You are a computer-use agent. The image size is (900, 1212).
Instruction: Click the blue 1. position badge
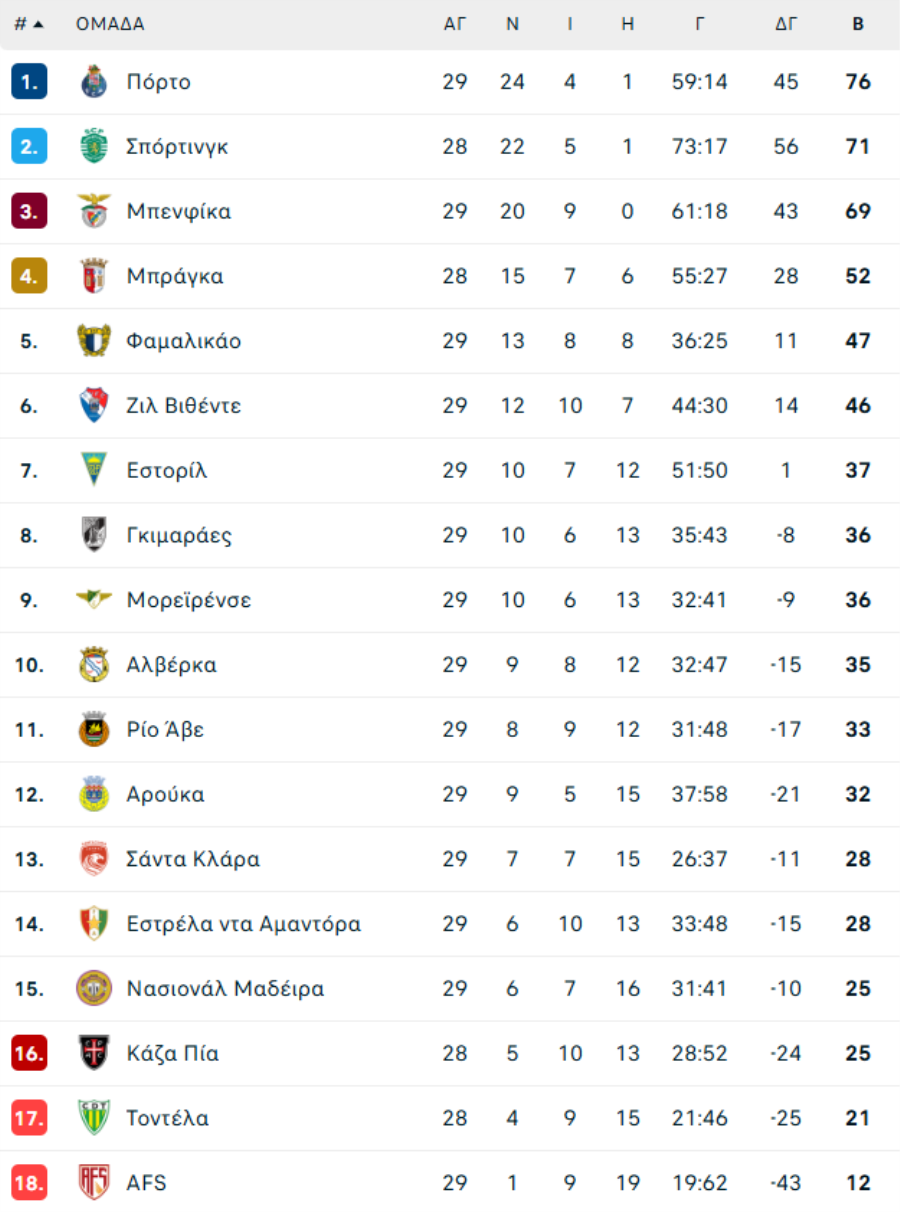coord(29,82)
